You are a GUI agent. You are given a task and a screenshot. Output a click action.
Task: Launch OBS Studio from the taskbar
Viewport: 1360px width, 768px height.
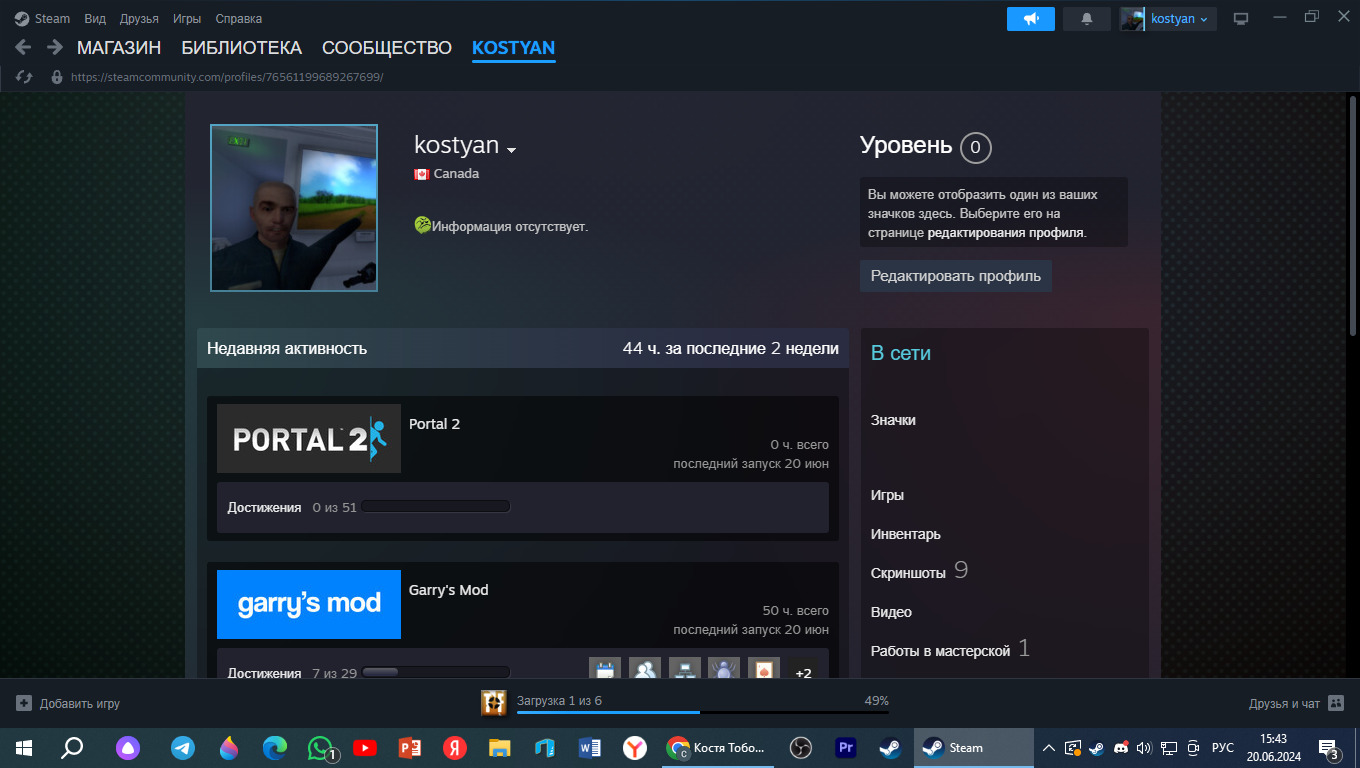[800, 747]
